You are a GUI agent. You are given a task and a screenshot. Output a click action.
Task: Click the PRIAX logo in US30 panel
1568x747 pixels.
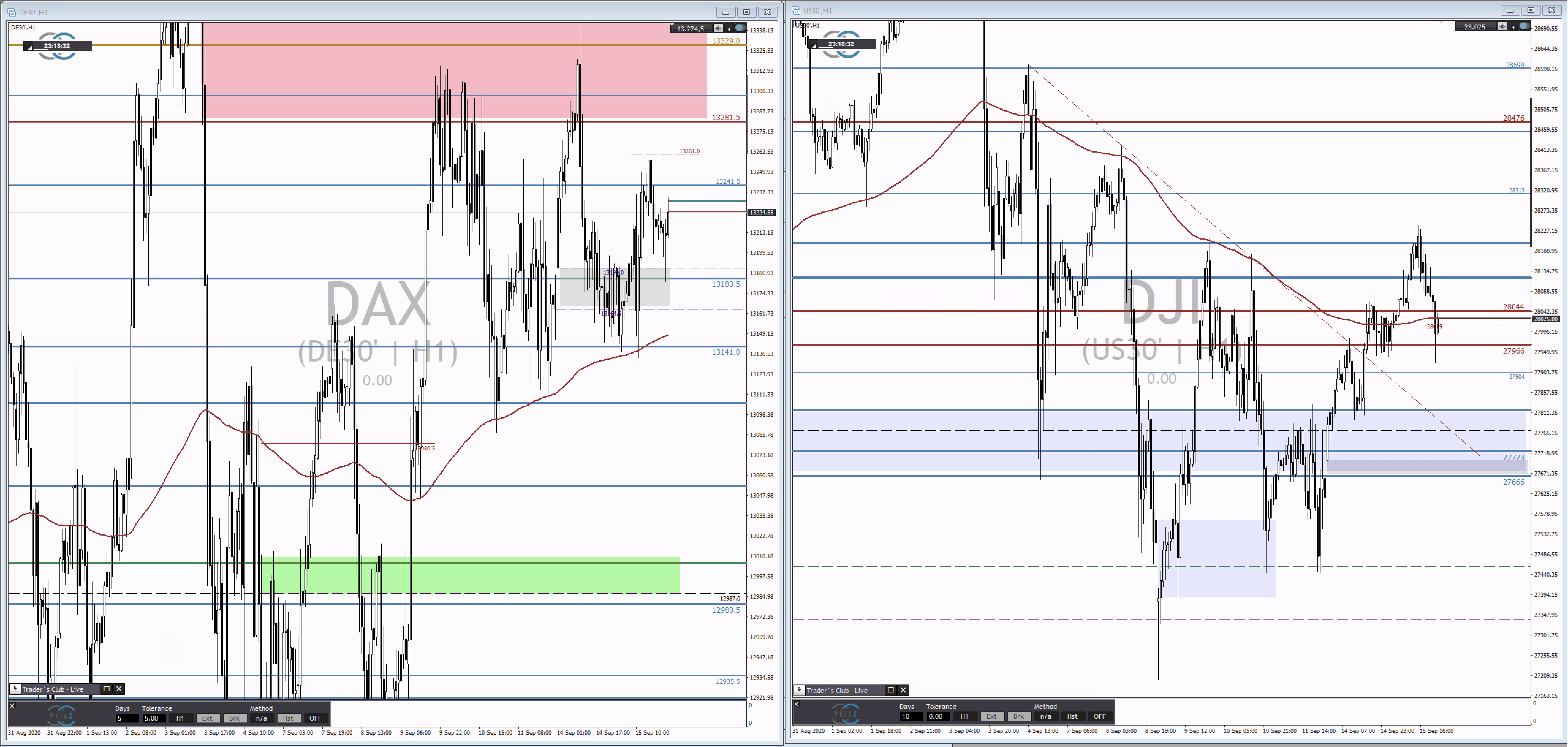(846, 714)
